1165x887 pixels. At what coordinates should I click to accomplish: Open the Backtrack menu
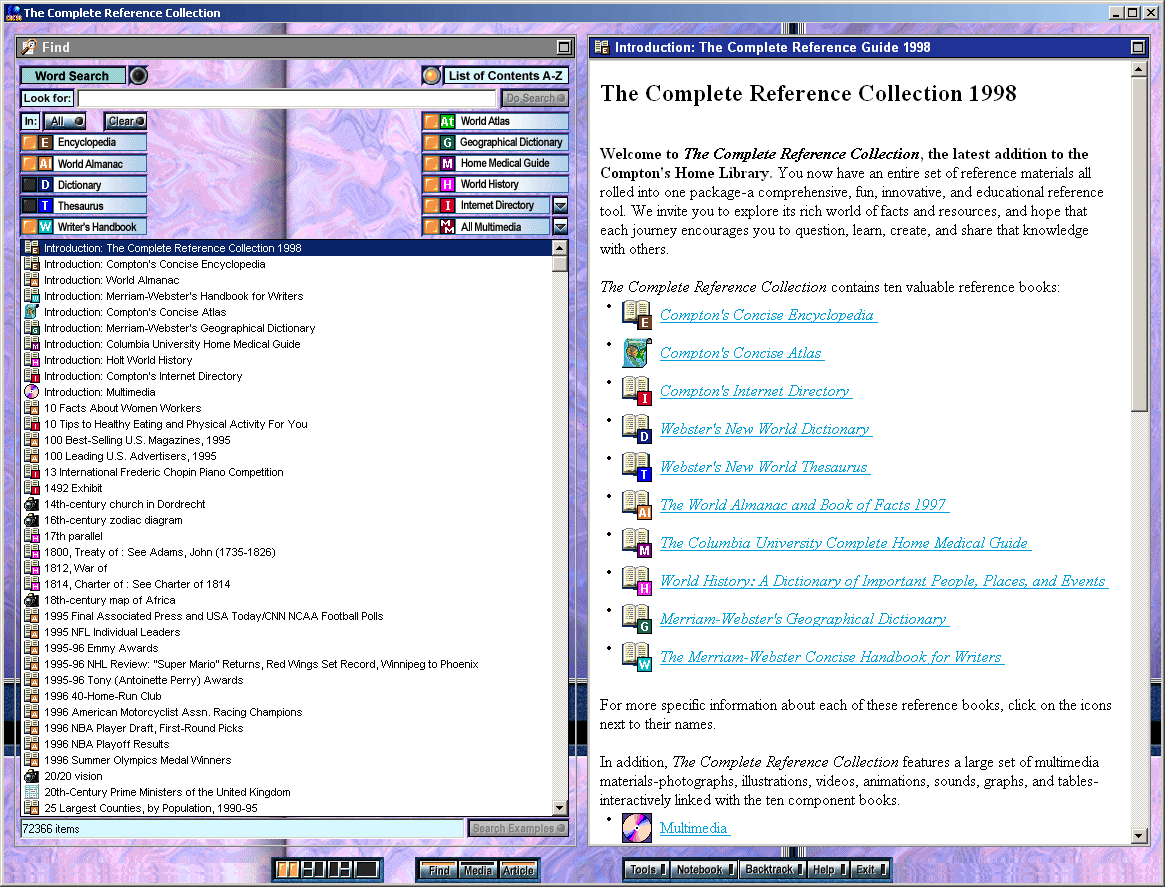pos(772,870)
